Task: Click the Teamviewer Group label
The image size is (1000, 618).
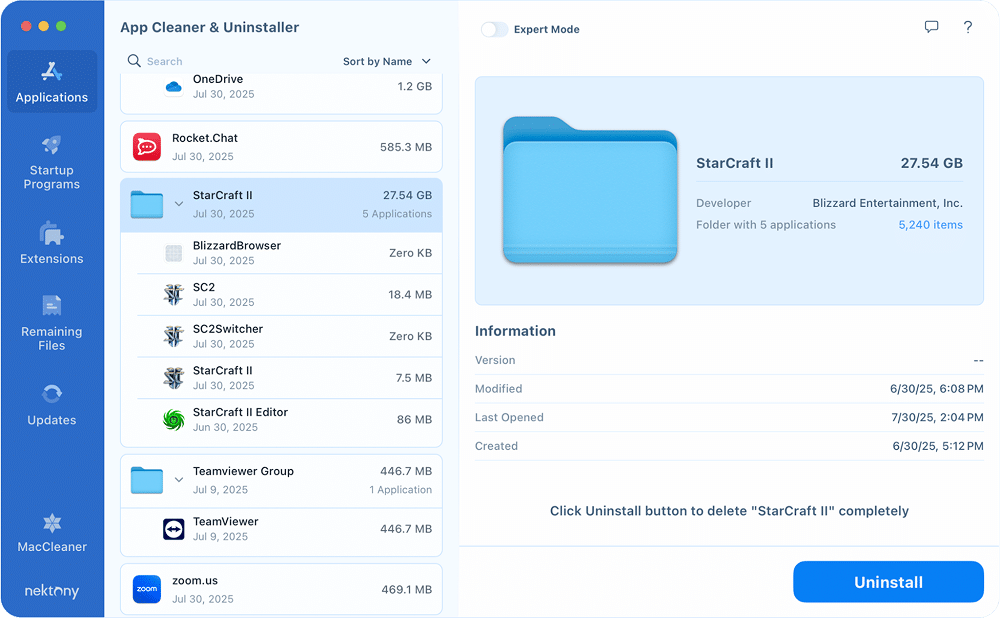Action: pos(243,471)
